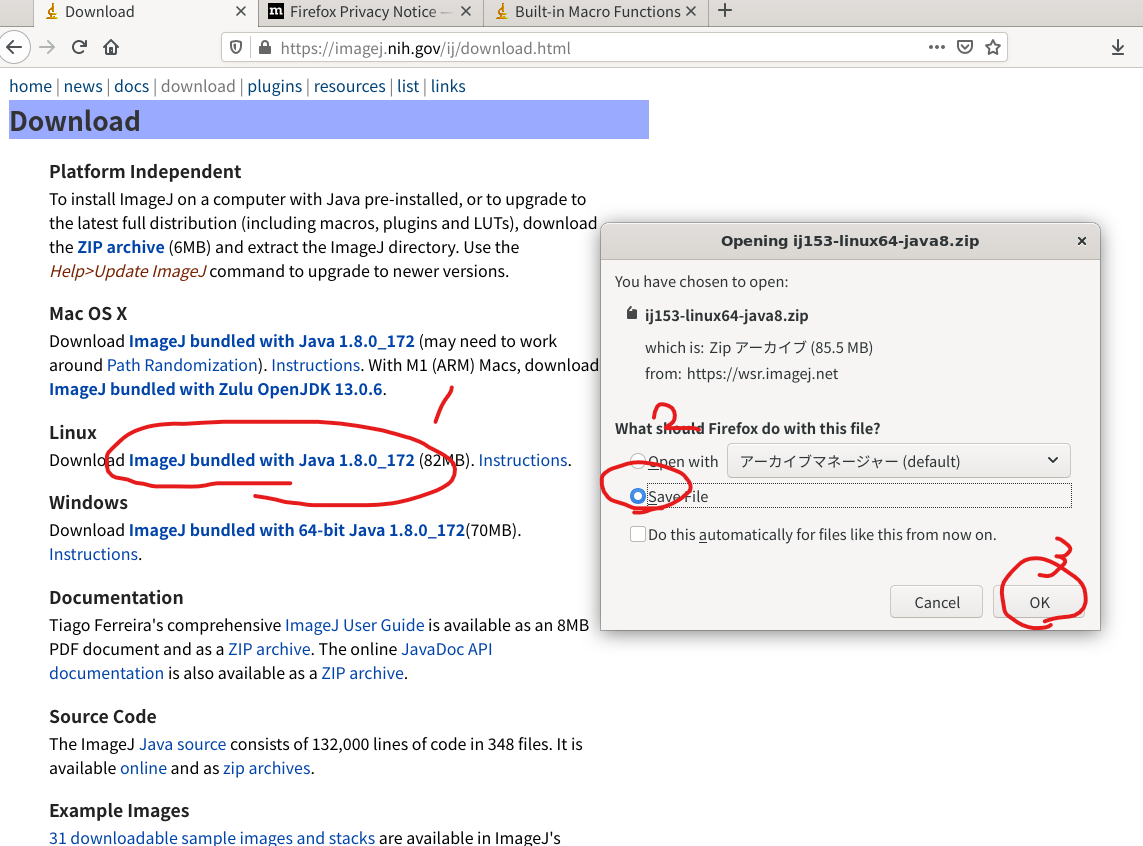Save page to Pocket icon
Image resolution: width=1143 pixels, height=846 pixels.
(965, 47)
